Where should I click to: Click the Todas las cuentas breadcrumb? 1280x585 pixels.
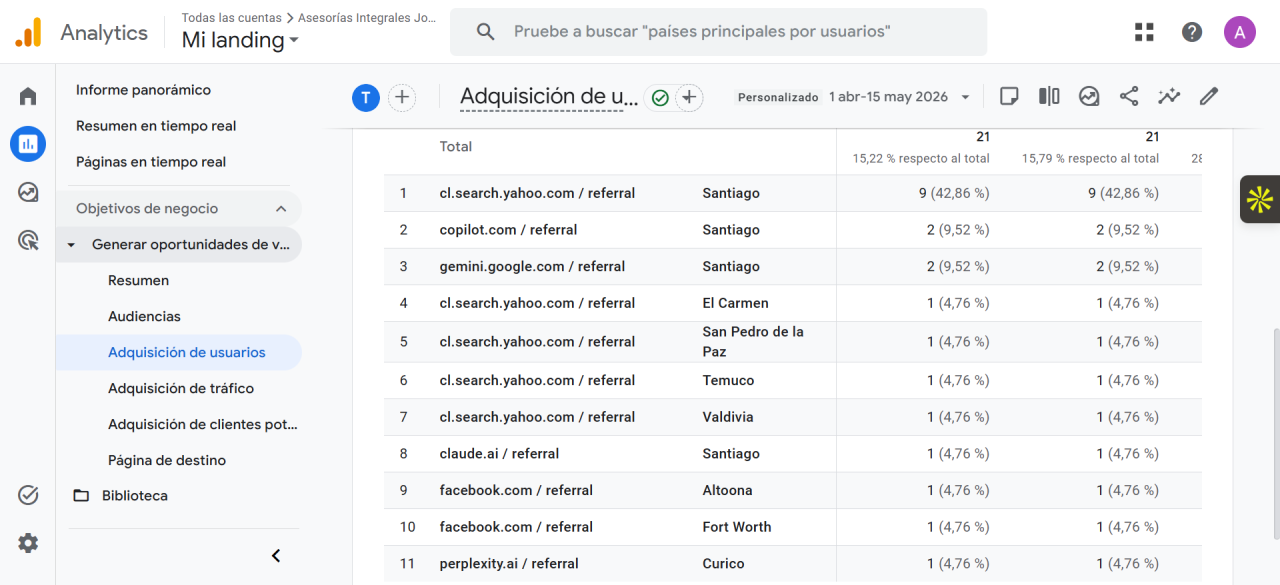click(x=231, y=18)
